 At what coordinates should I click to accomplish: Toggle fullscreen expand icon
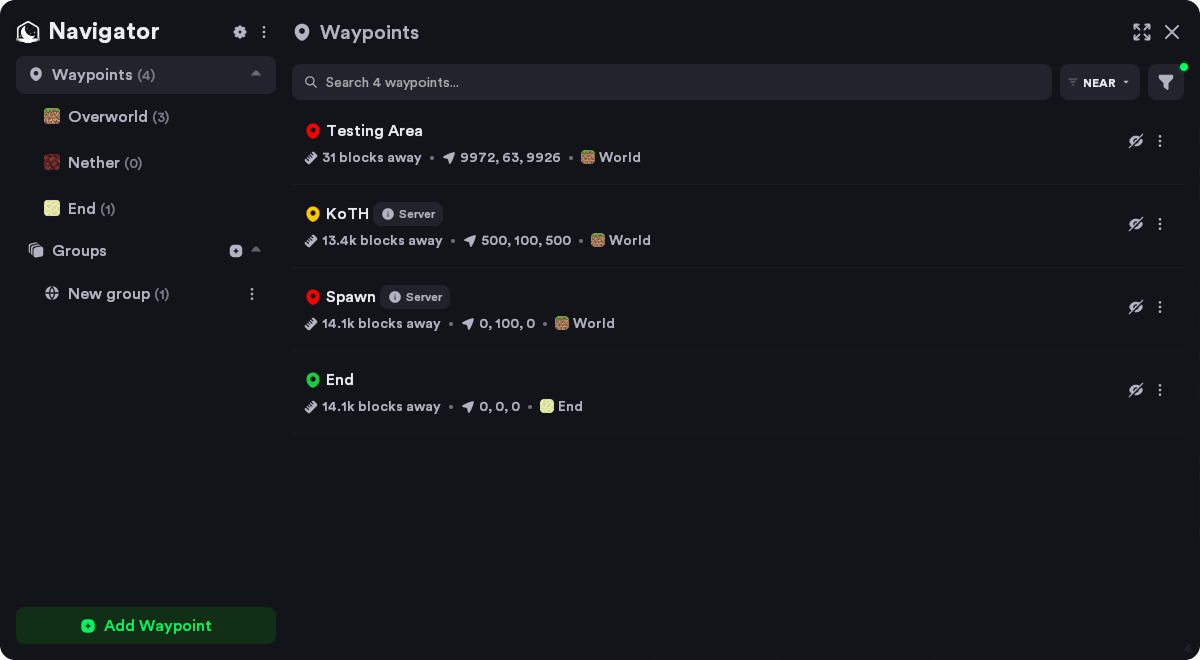tap(1142, 32)
